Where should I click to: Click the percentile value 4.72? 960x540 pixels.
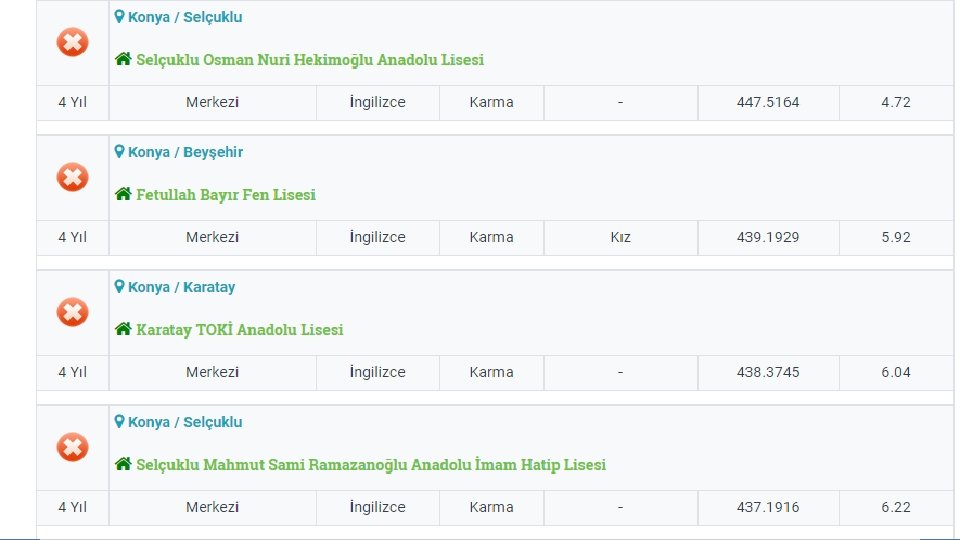click(x=896, y=102)
